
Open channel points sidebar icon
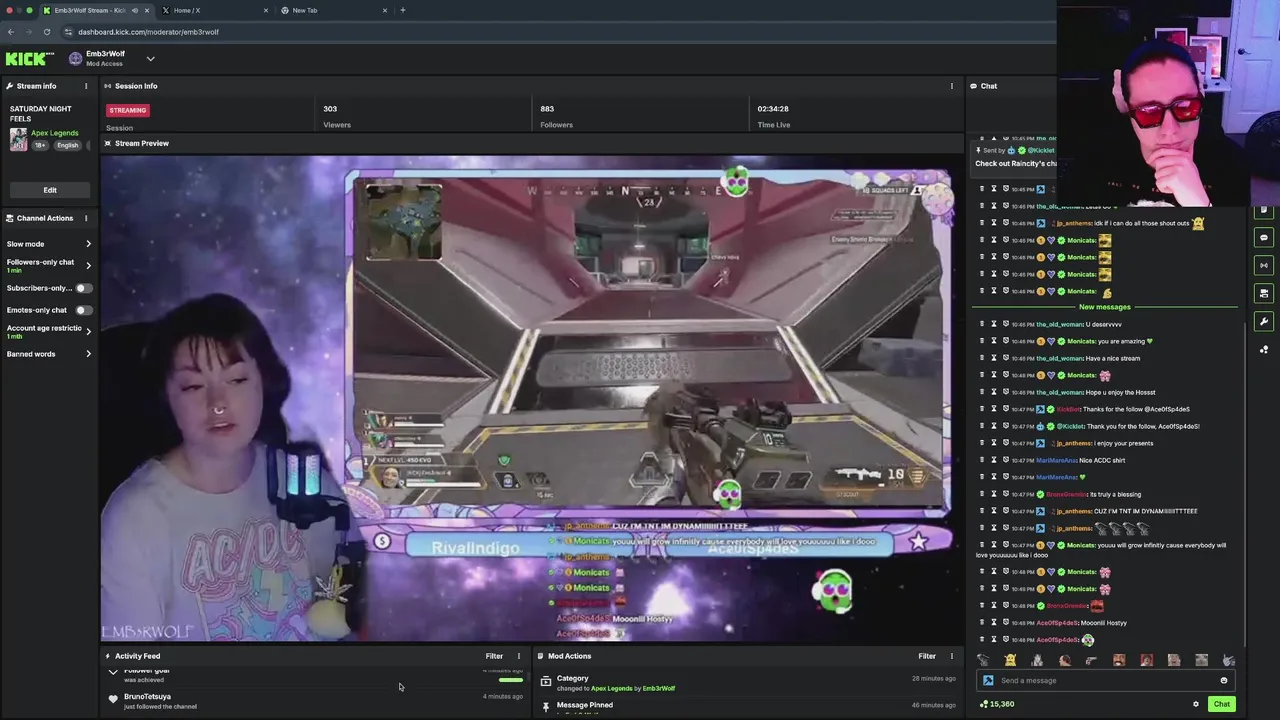tap(1264, 349)
